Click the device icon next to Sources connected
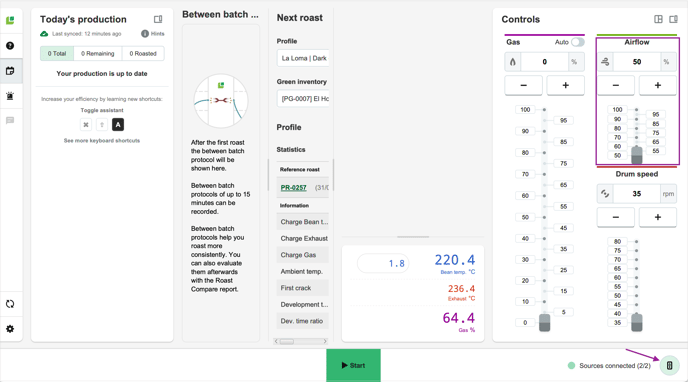Image resolution: width=688 pixels, height=382 pixels. pos(670,365)
